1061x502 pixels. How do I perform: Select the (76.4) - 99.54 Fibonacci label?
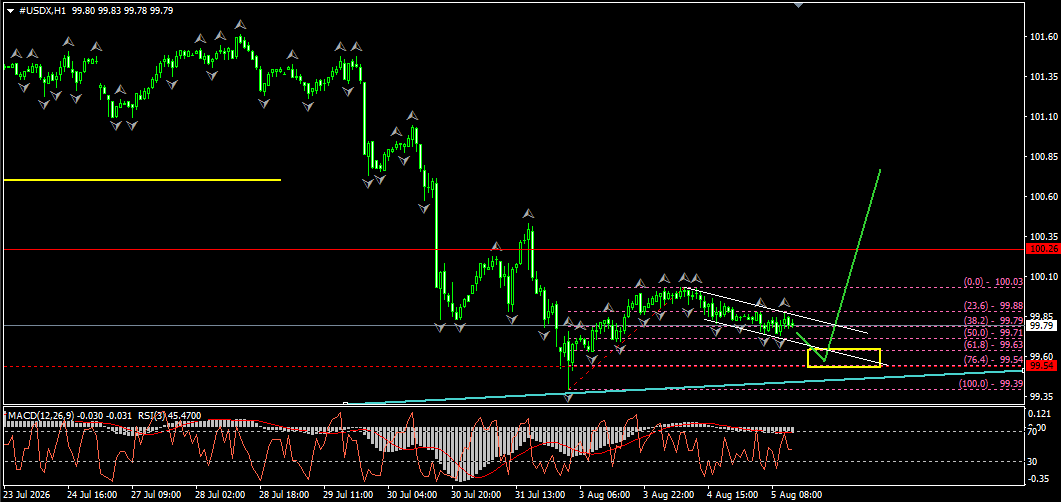point(993,360)
